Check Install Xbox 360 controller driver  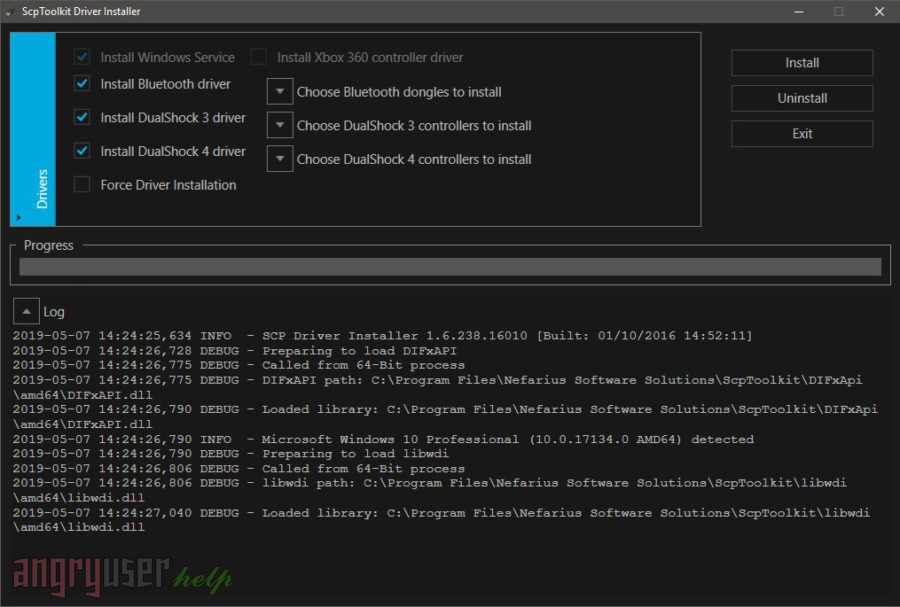point(259,58)
